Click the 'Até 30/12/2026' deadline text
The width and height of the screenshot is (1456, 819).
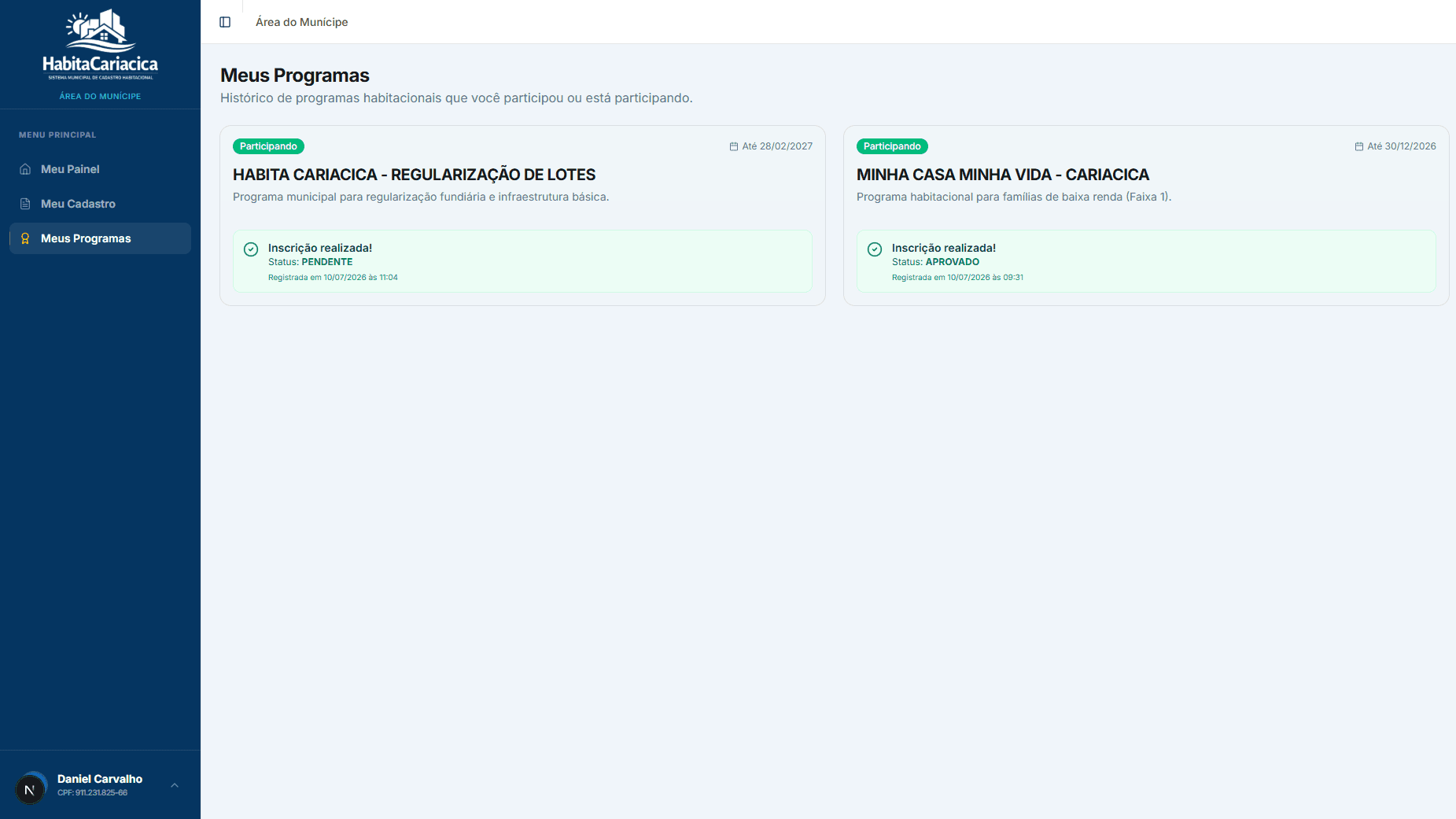[1402, 146]
